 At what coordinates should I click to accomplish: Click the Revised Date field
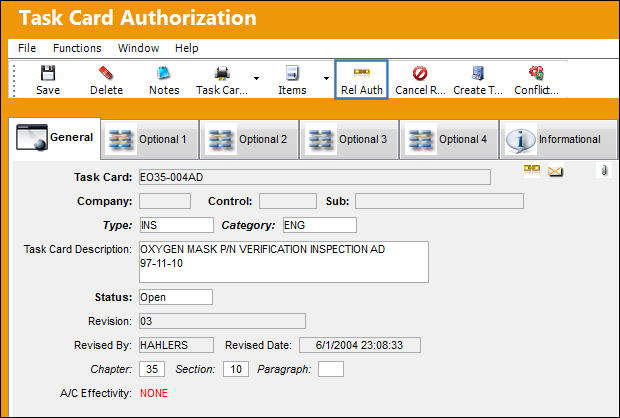360,345
